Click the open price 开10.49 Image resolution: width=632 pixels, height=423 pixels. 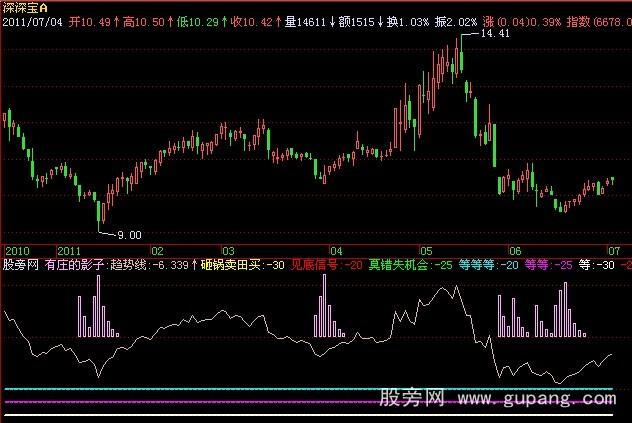click(x=89, y=22)
